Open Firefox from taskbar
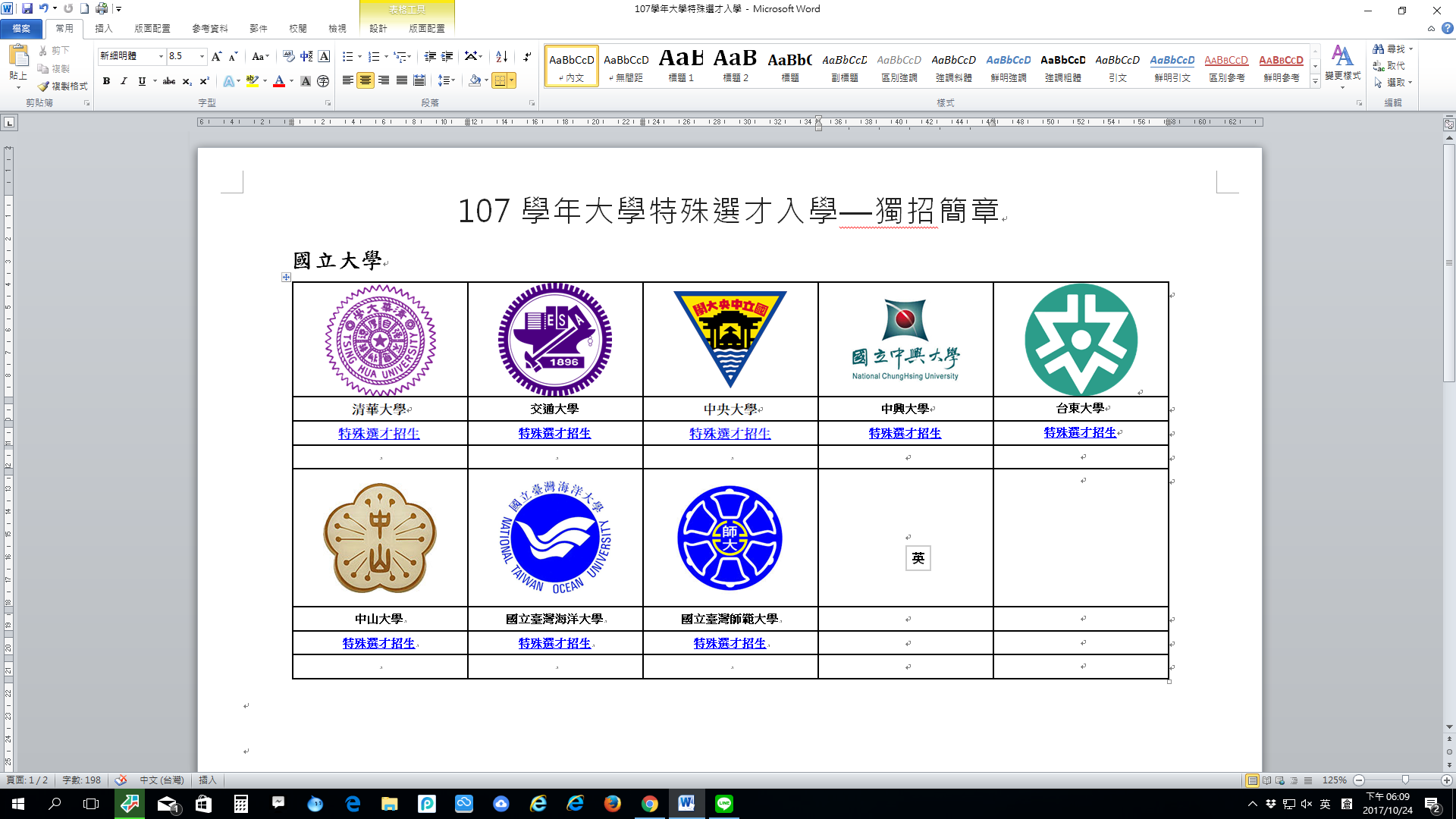The height and width of the screenshot is (819, 1456). 613,804
